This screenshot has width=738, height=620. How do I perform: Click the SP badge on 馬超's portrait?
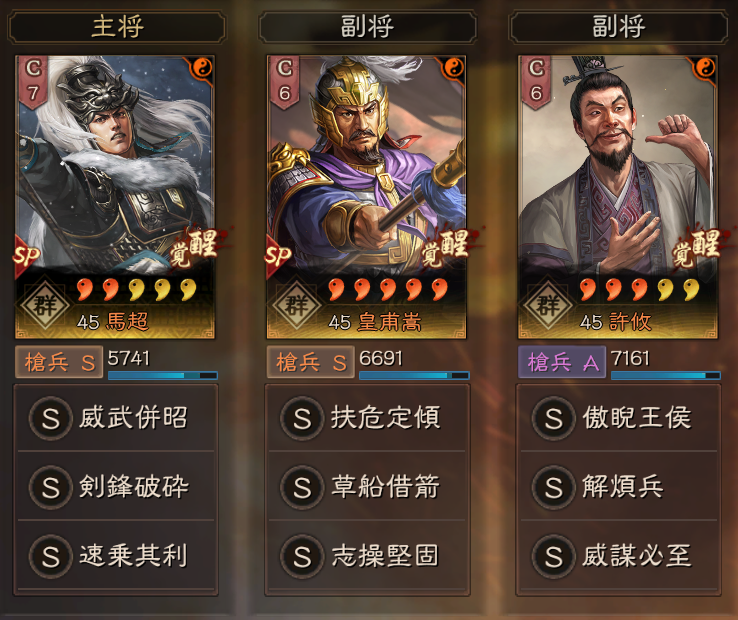point(27,256)
